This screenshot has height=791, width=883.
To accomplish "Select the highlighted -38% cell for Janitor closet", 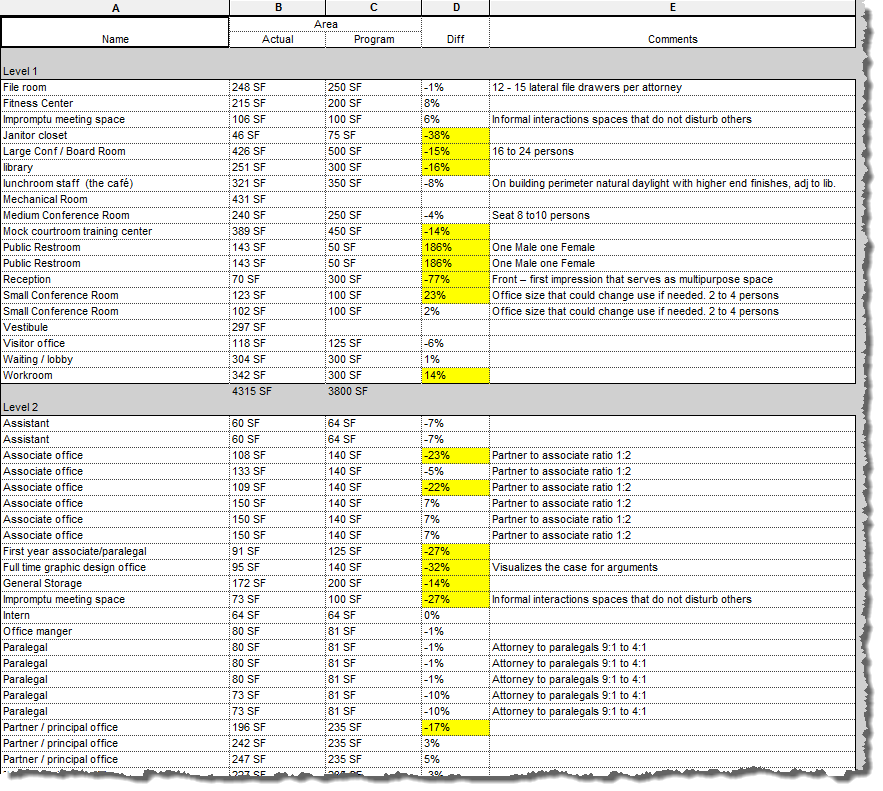I will tap(455, 135).
